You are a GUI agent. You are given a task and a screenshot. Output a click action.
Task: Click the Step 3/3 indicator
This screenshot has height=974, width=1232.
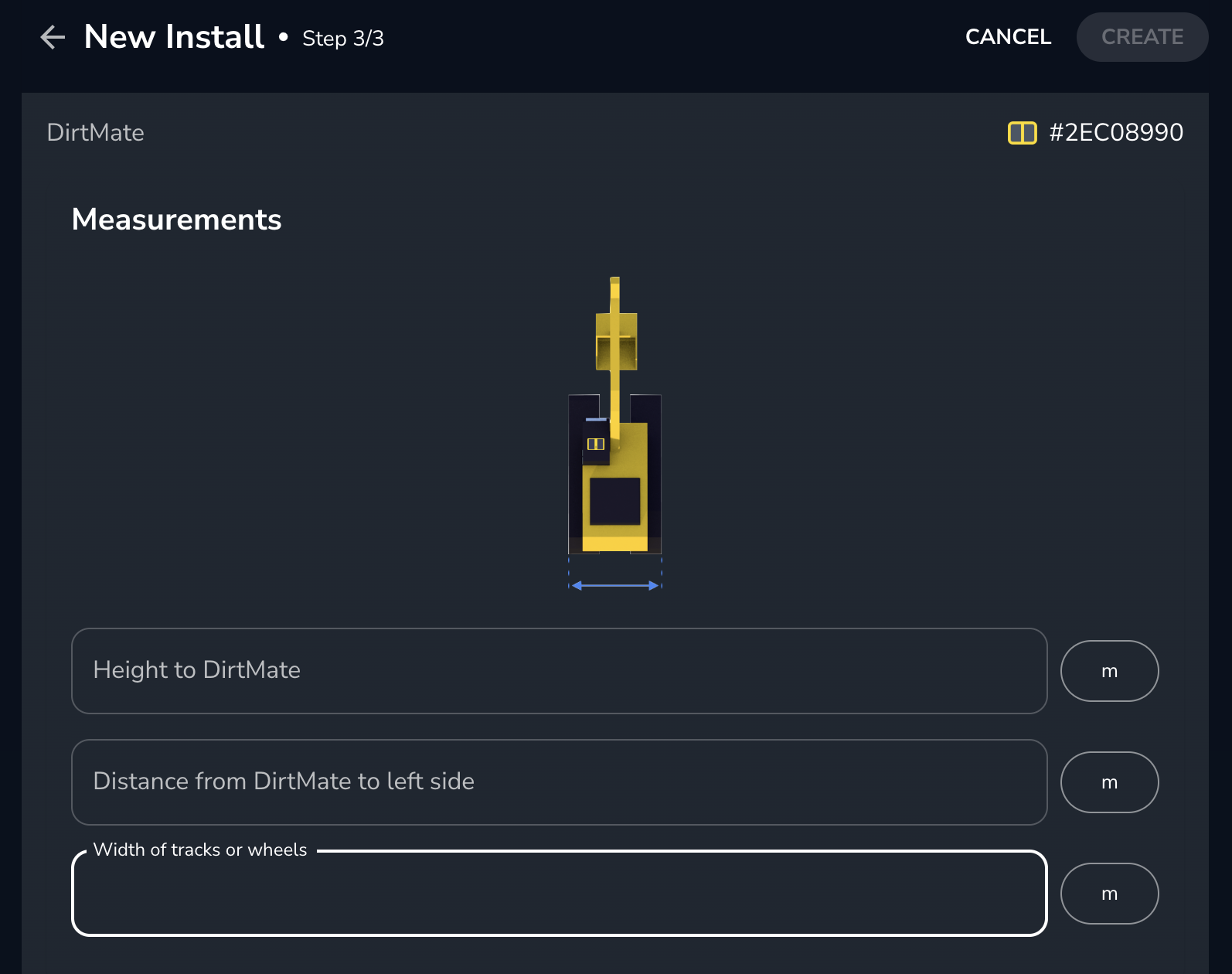click(x=343, y=39)
